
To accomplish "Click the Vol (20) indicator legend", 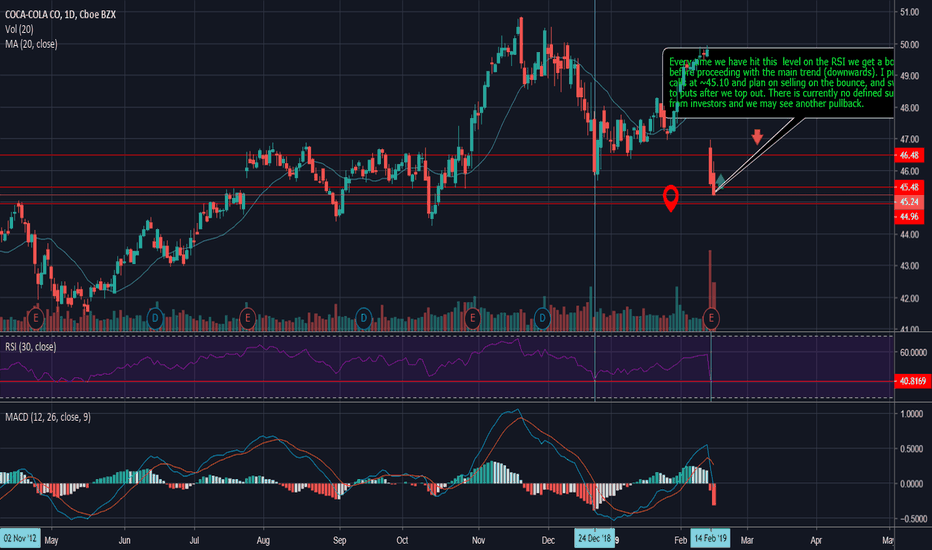I will (19, 29).
